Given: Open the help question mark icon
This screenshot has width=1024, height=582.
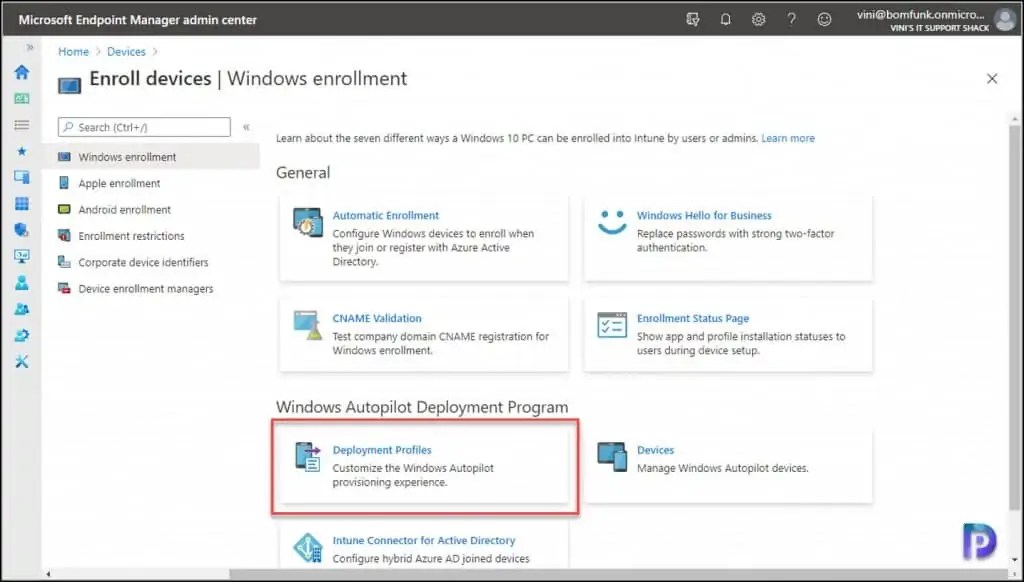Looking at the screenshot, I should [x=791, y=19].
